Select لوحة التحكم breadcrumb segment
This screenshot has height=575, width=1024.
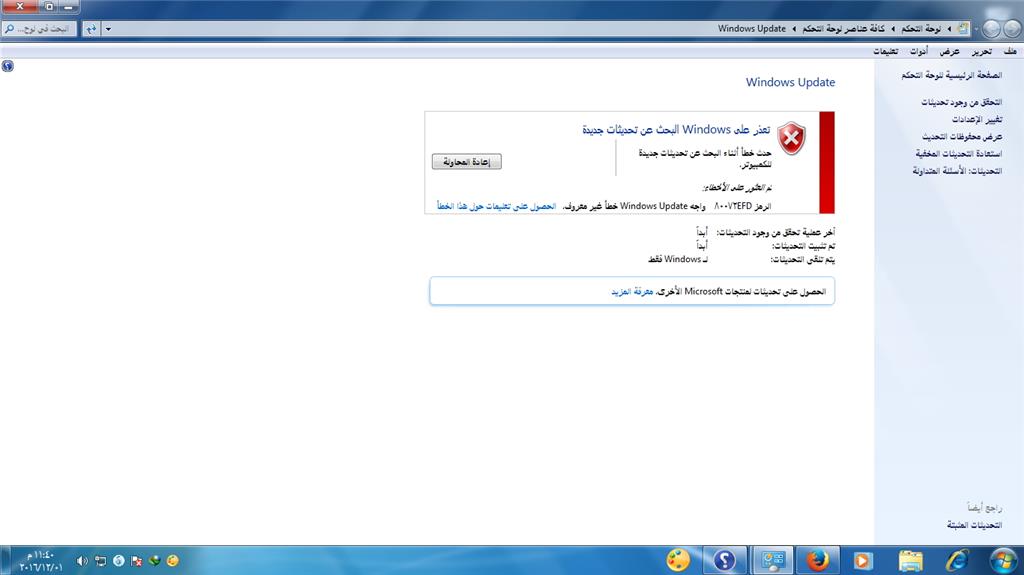click(x=921, y=29)
